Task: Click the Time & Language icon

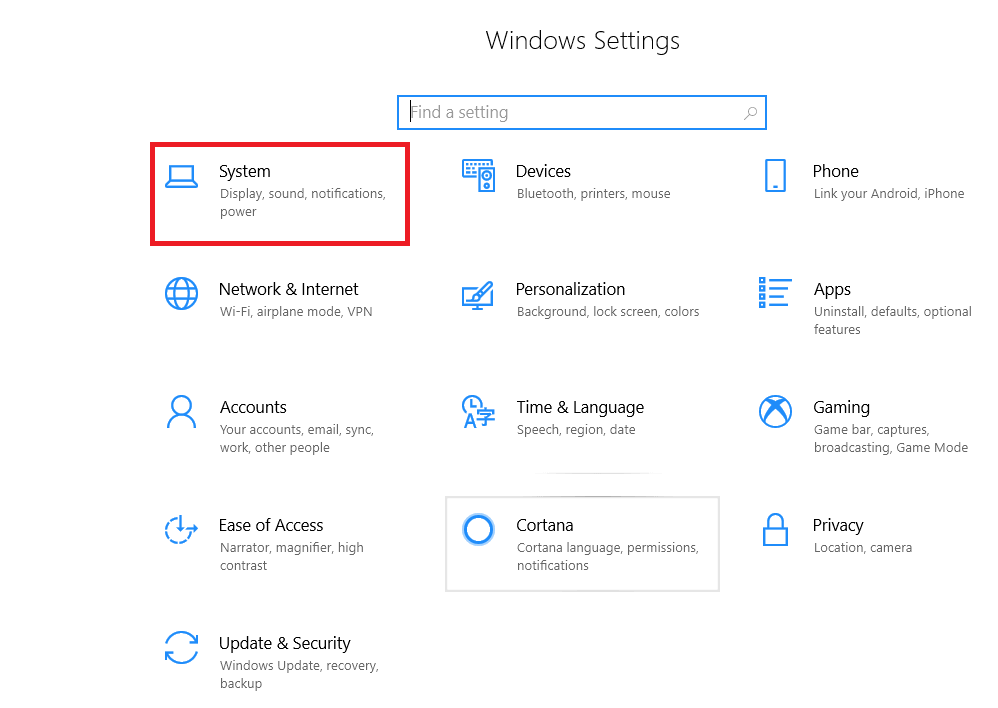Action: coord(478,411)
